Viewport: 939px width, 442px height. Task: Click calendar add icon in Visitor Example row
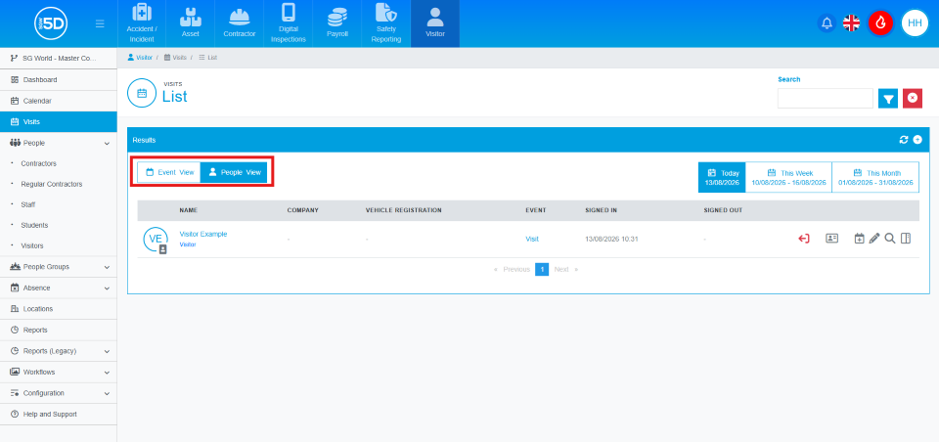(x=859, y=238)
